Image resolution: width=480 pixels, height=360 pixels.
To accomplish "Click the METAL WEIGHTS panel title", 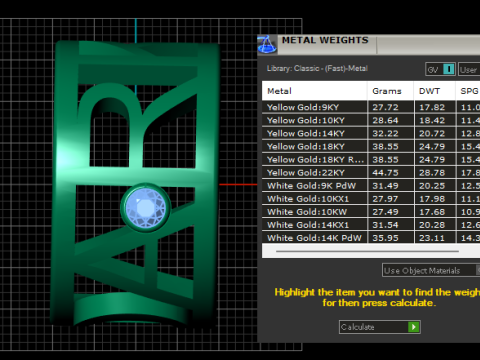I will (325, 40).
